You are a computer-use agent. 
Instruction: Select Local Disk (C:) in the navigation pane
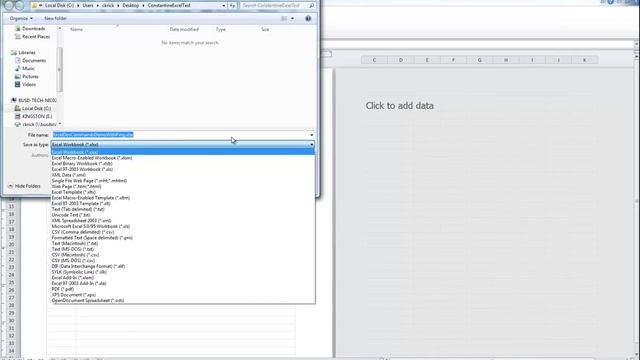tap(36, 109)
